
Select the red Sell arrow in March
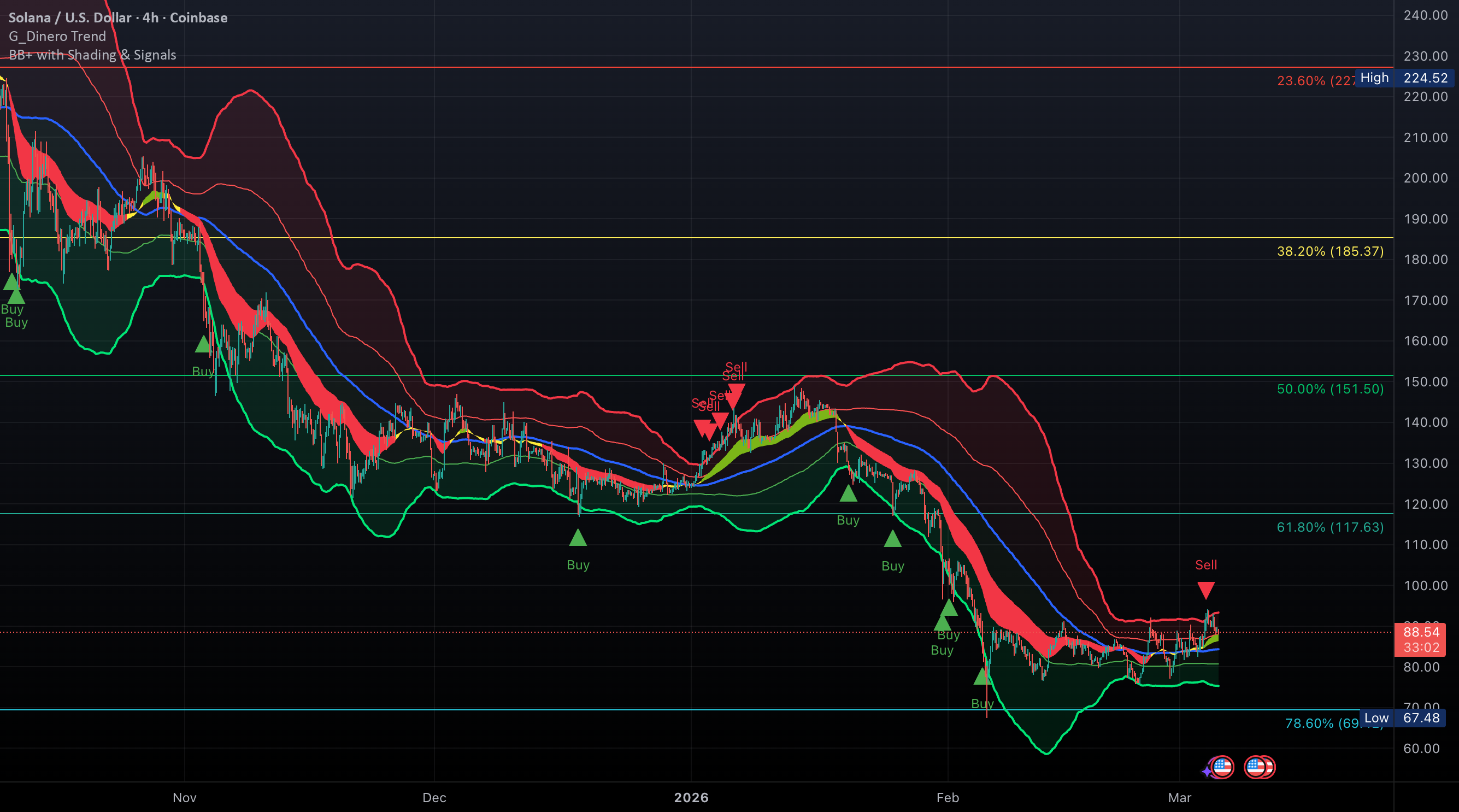pyautogui.click(x=1206, y=590)
